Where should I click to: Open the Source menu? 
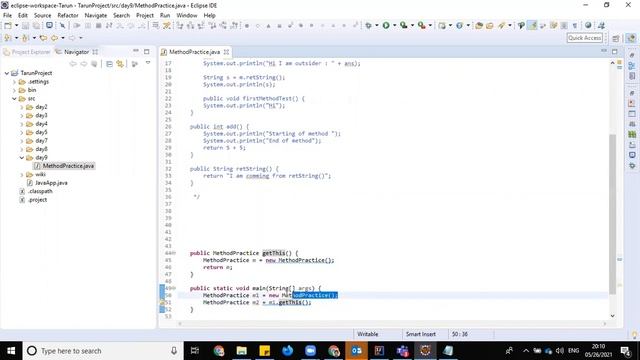[42, 15]
